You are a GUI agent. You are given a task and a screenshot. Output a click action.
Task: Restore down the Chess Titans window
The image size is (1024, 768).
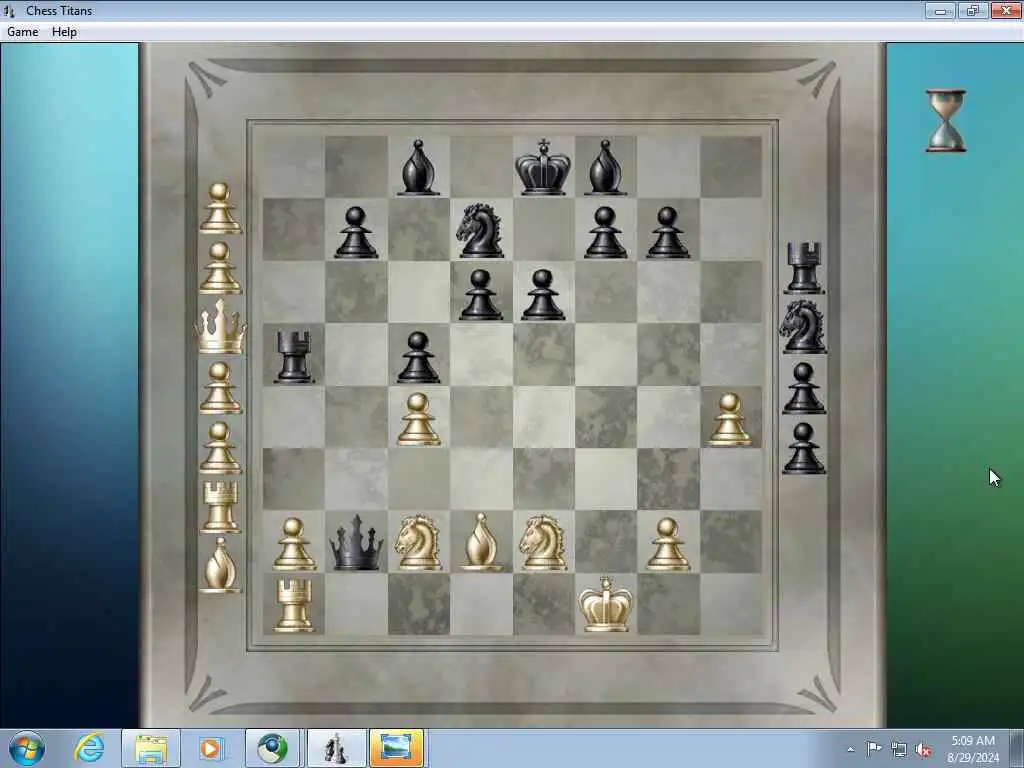click(972, 10)
